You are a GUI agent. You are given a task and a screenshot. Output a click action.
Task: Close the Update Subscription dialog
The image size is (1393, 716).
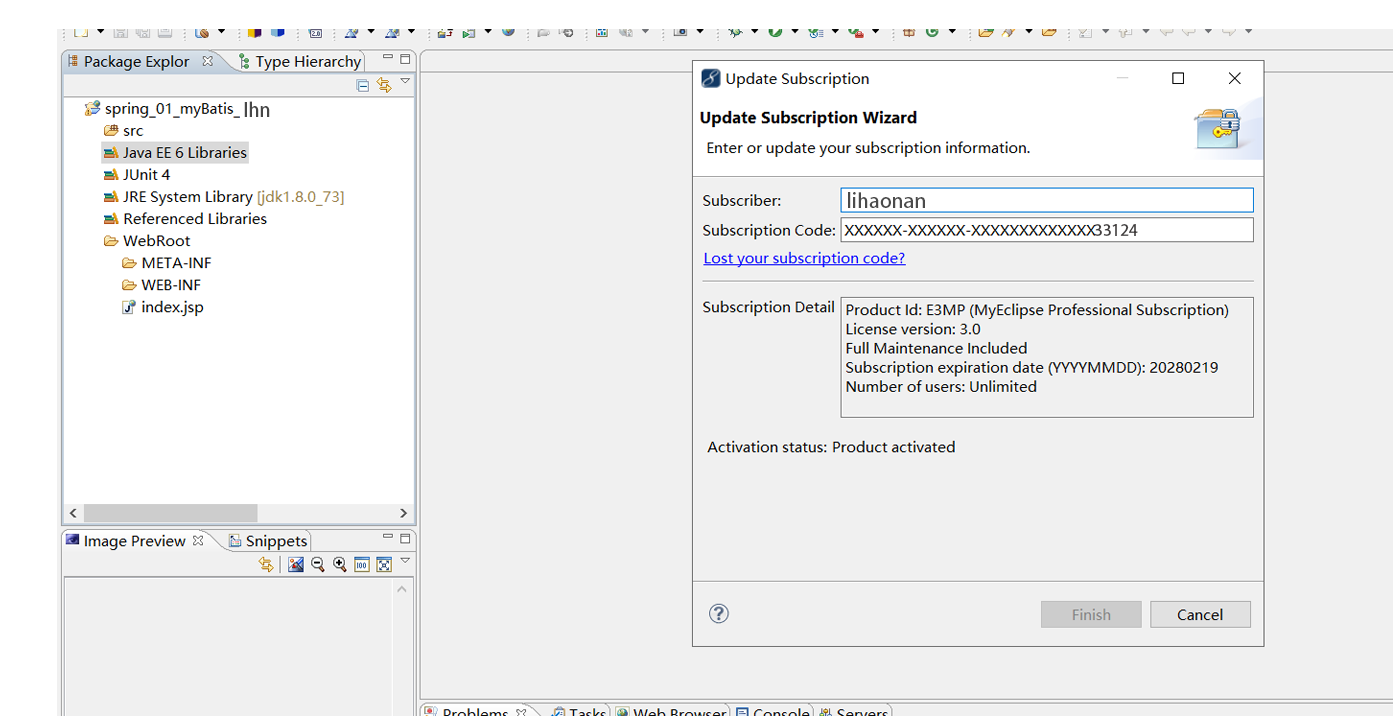coord(1235,79)
